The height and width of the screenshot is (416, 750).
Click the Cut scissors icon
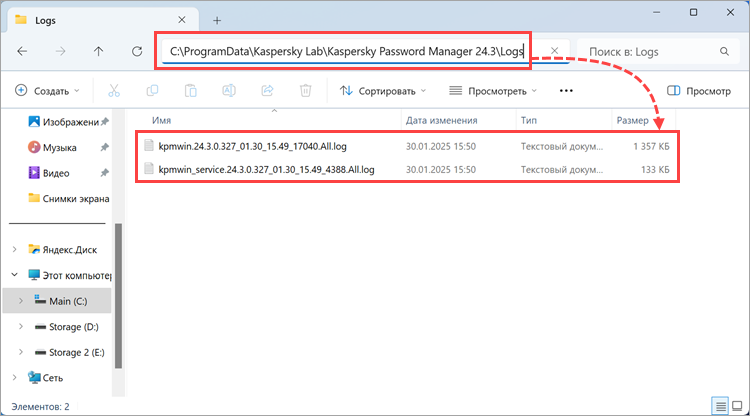pos(114,90)
